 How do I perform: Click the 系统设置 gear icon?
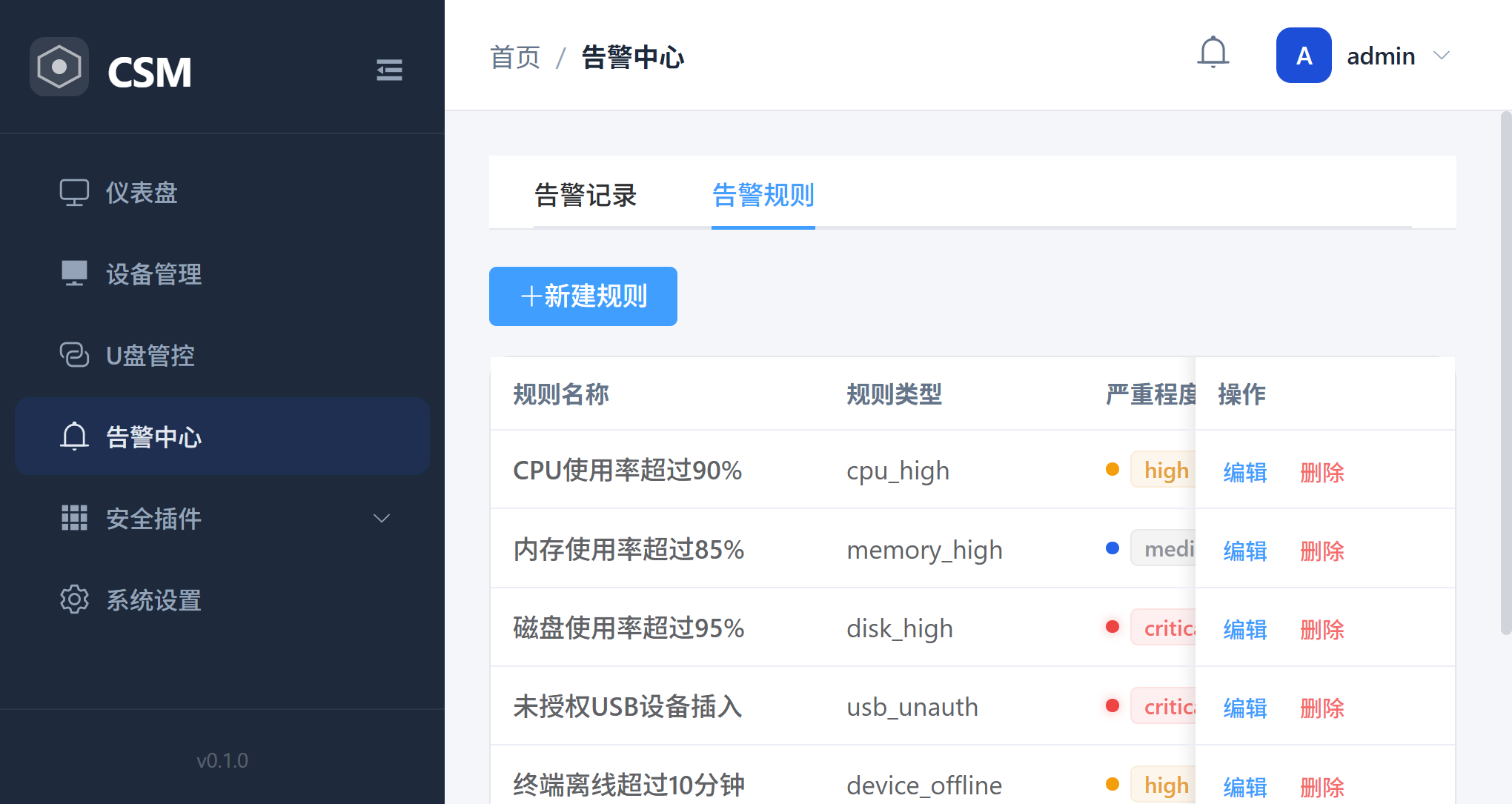click(x=74, y=599)
